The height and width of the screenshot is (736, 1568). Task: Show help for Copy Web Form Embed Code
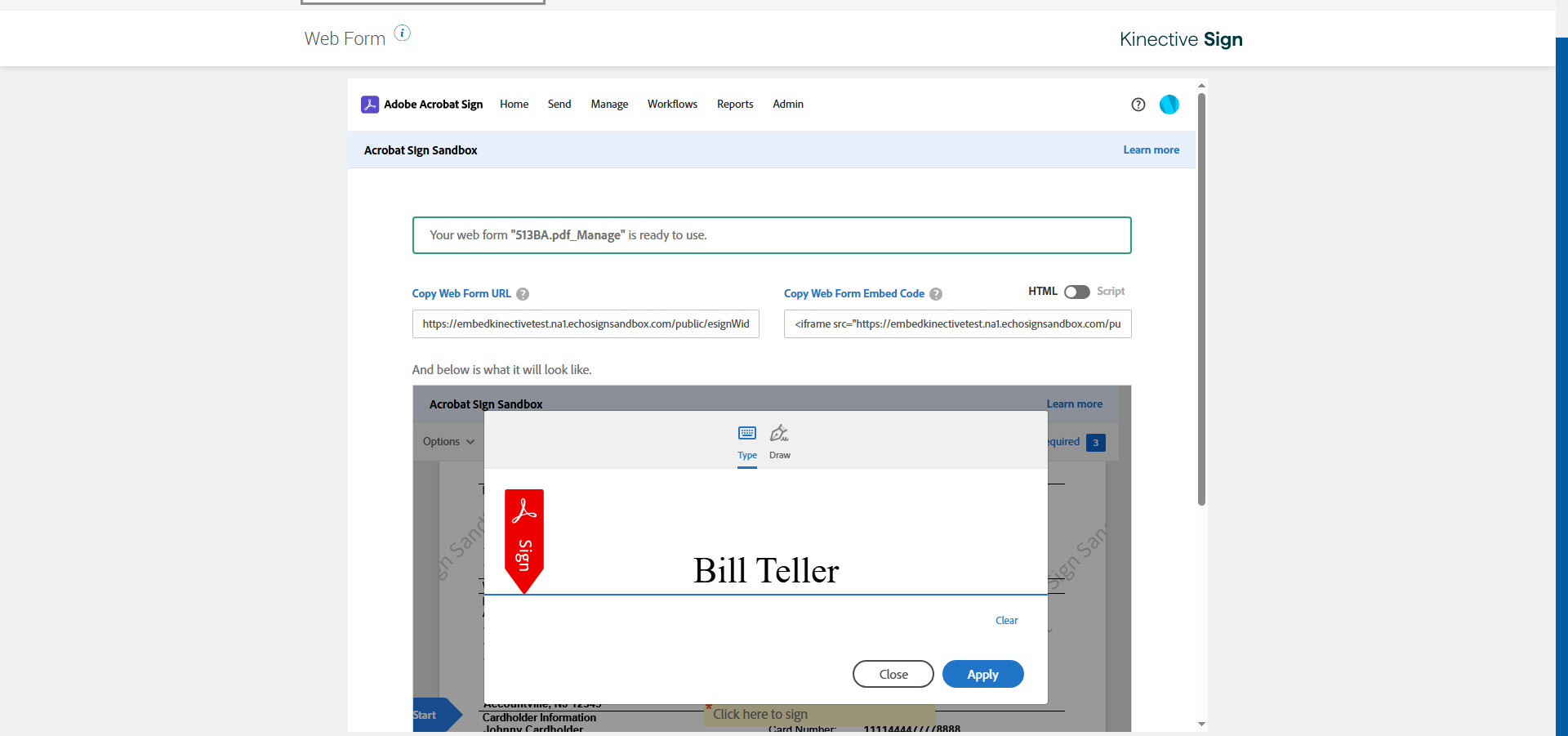pyautogui.click(x=936, y=294)
